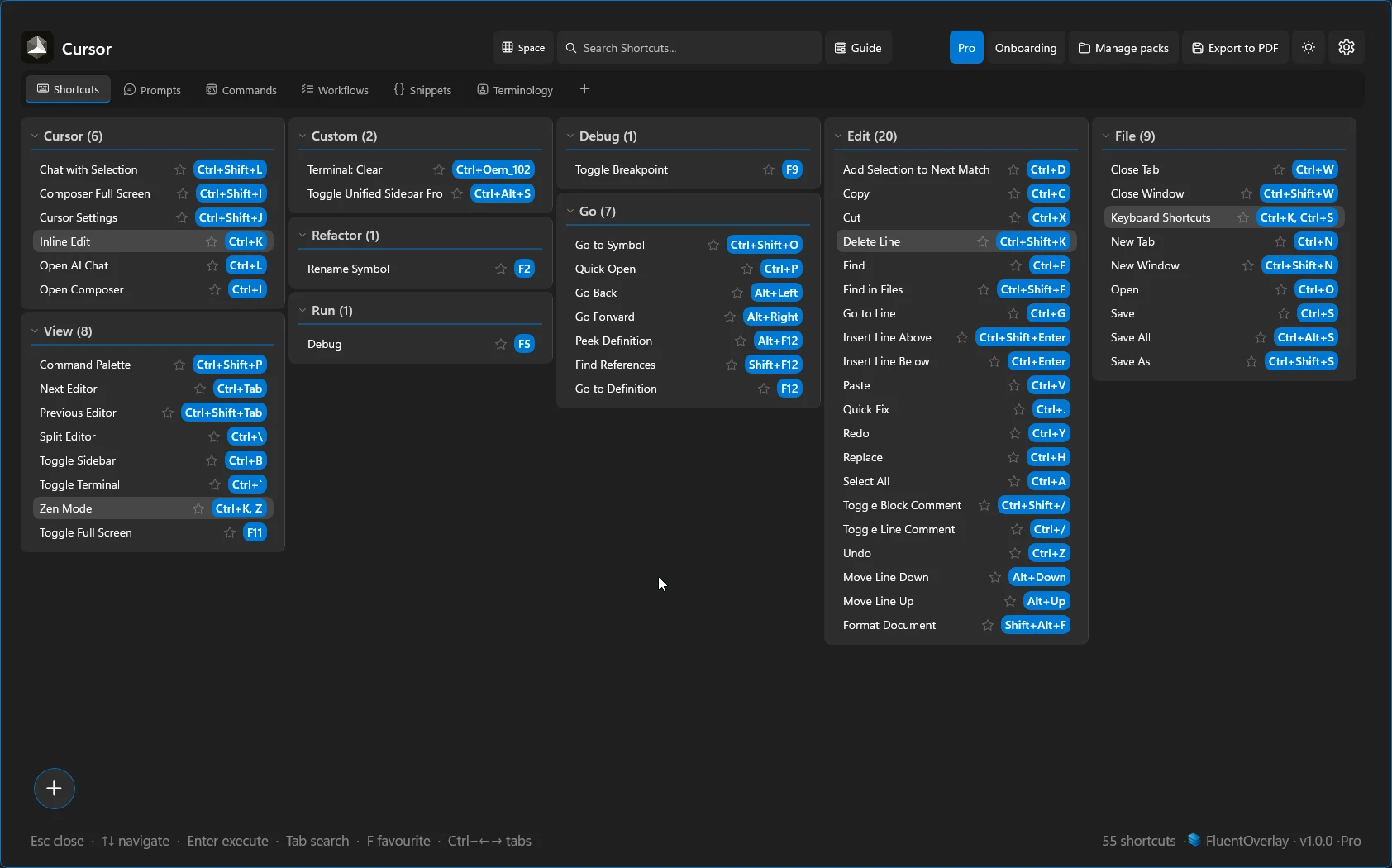Open settings via the gear icon
This screenshot has width=1392, height=868.
pos(1347,47)
